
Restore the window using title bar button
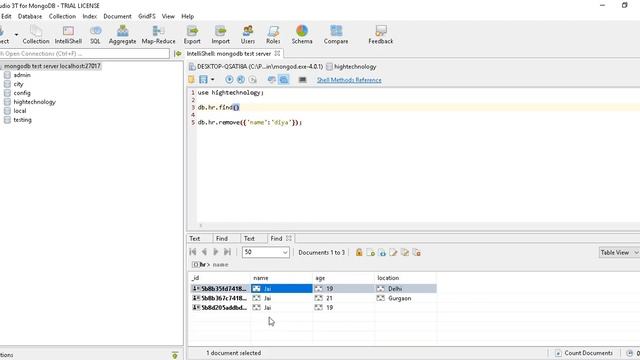coord(624,5)
